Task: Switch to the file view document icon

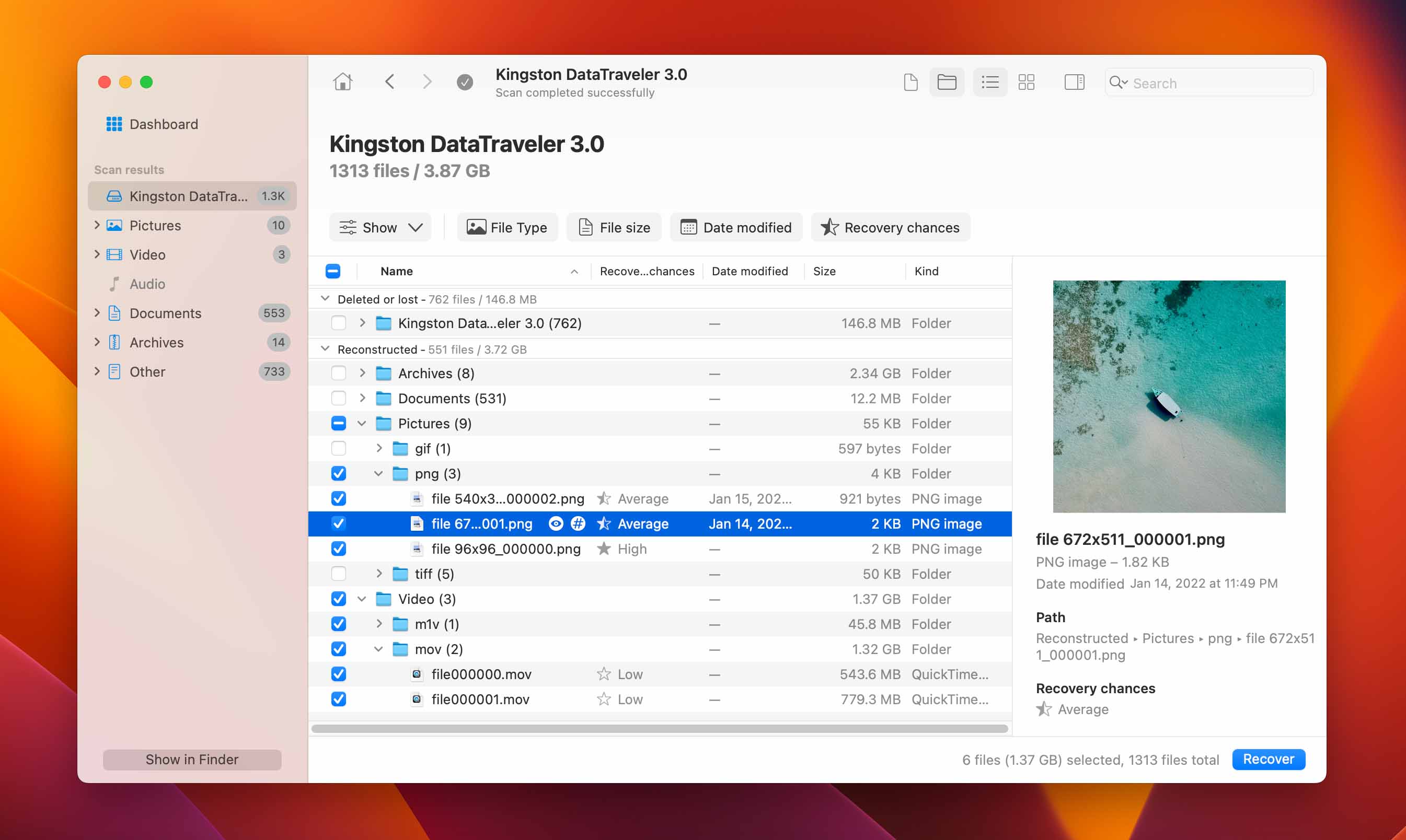Action: (911, 83)
